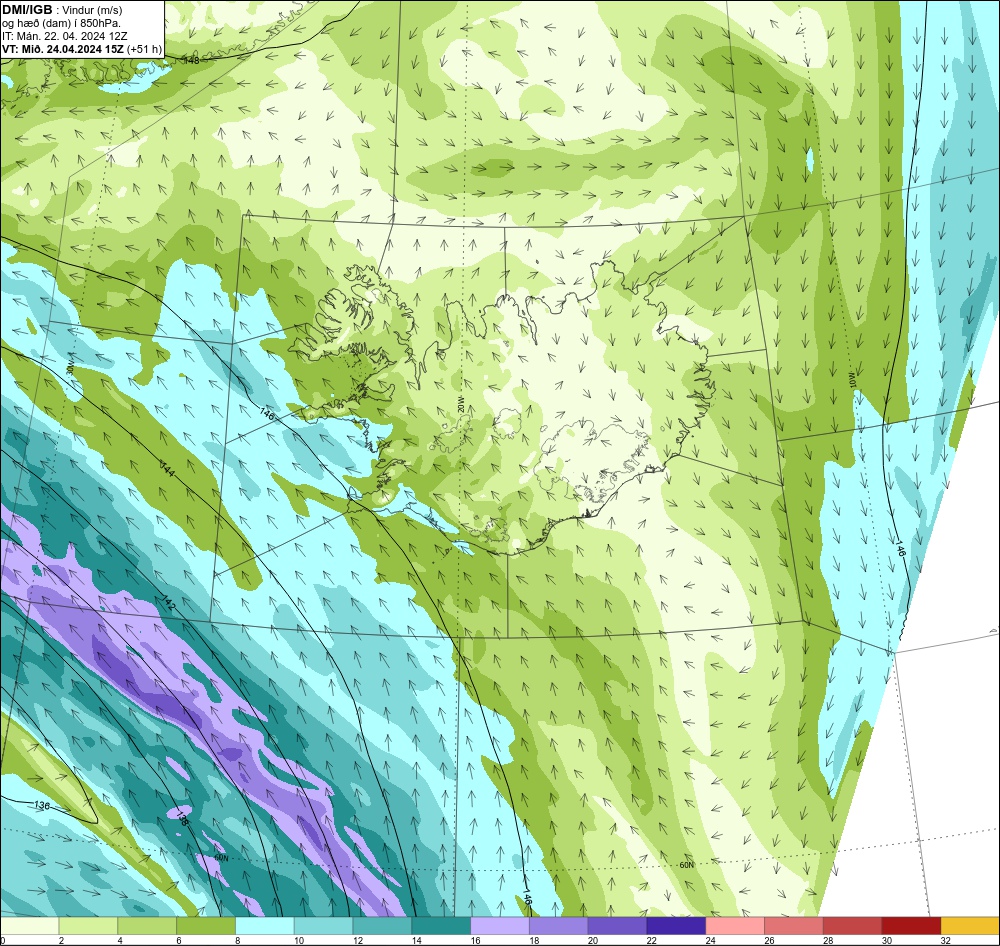Click the legend tick label 32
The image size is (1000, 946).
(946, 940)
